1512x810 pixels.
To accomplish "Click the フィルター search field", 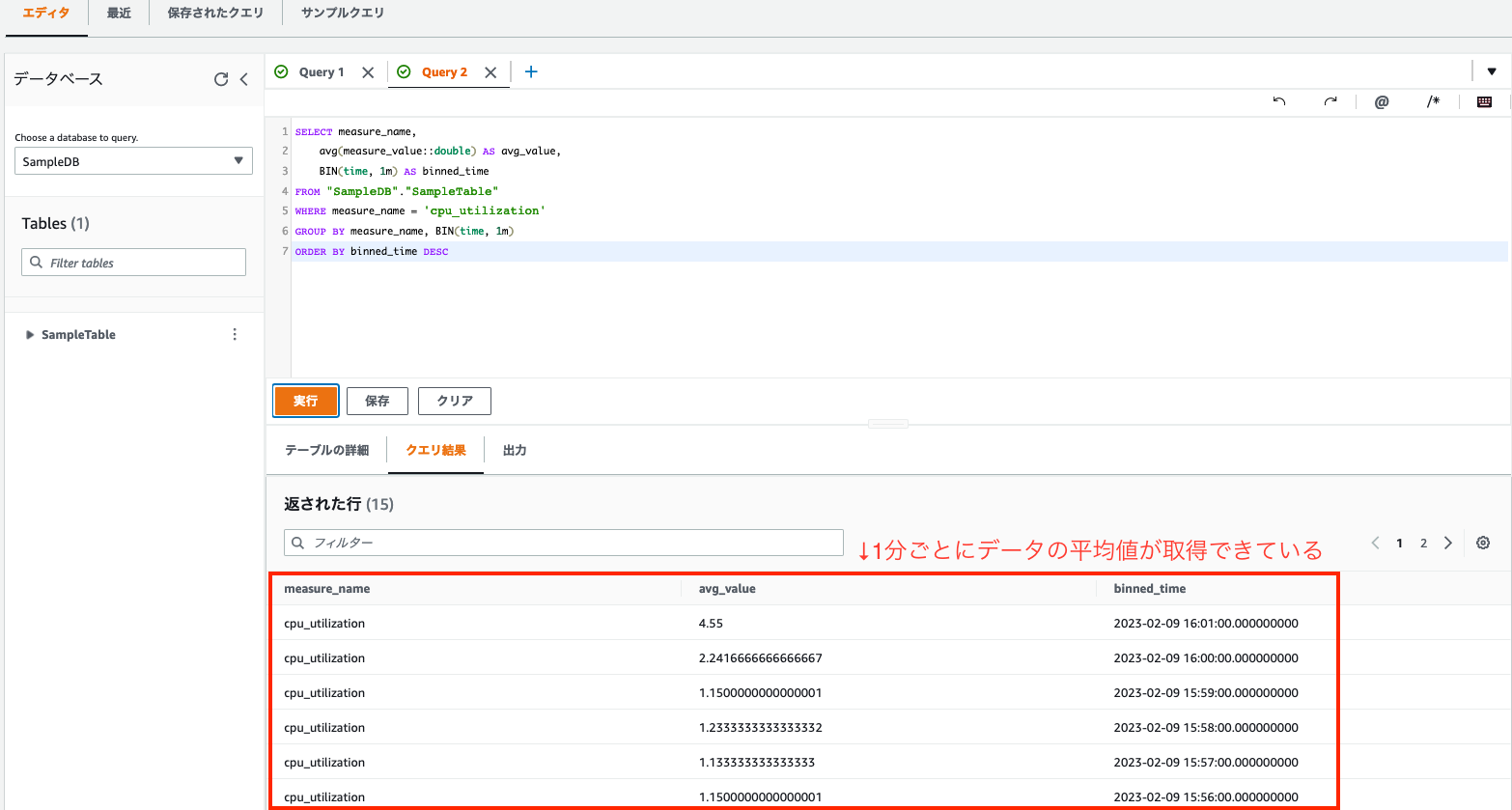I will coord(563,543).
